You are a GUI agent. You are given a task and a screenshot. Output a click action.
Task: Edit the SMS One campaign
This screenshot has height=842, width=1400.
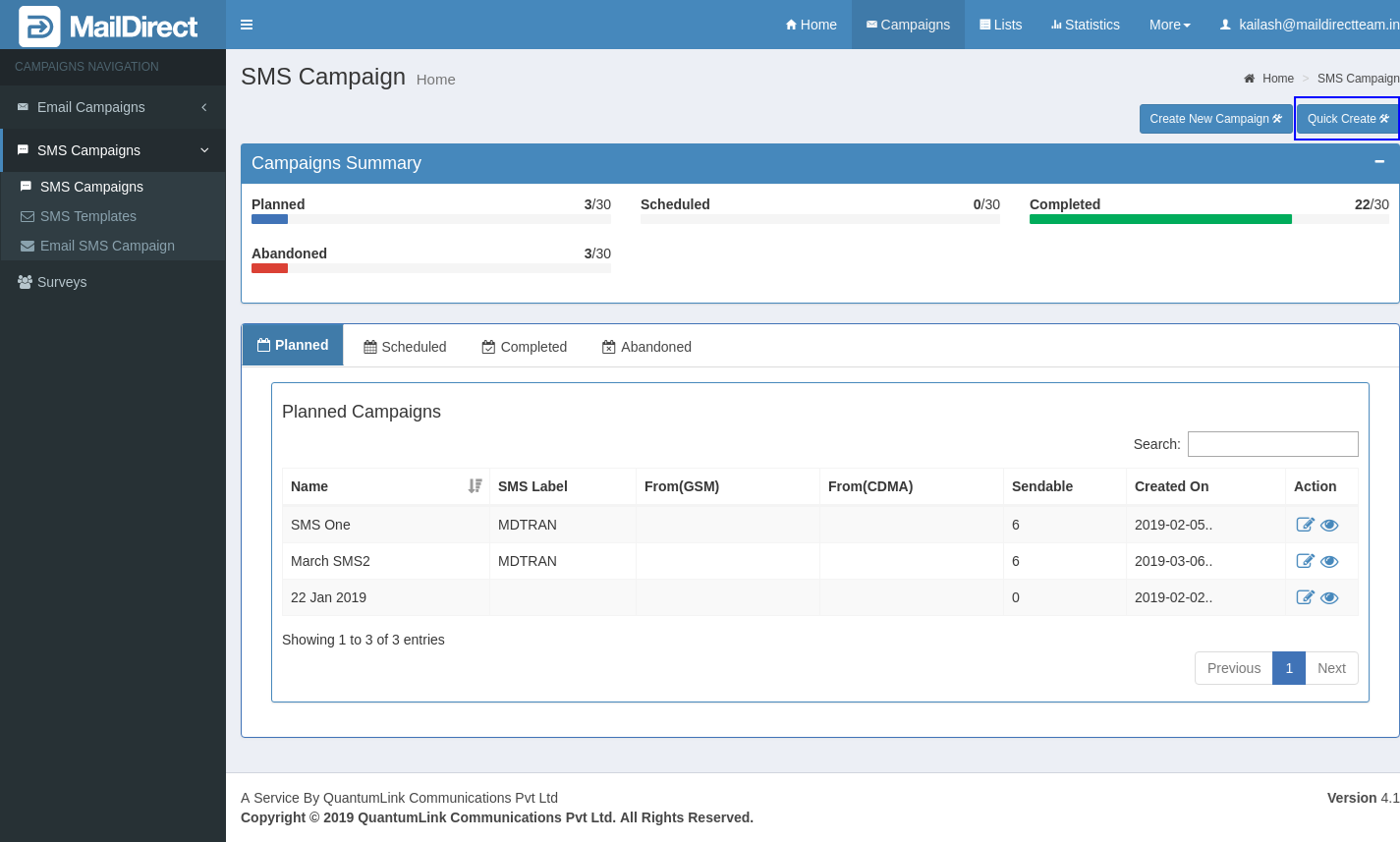pos(1305,525)
